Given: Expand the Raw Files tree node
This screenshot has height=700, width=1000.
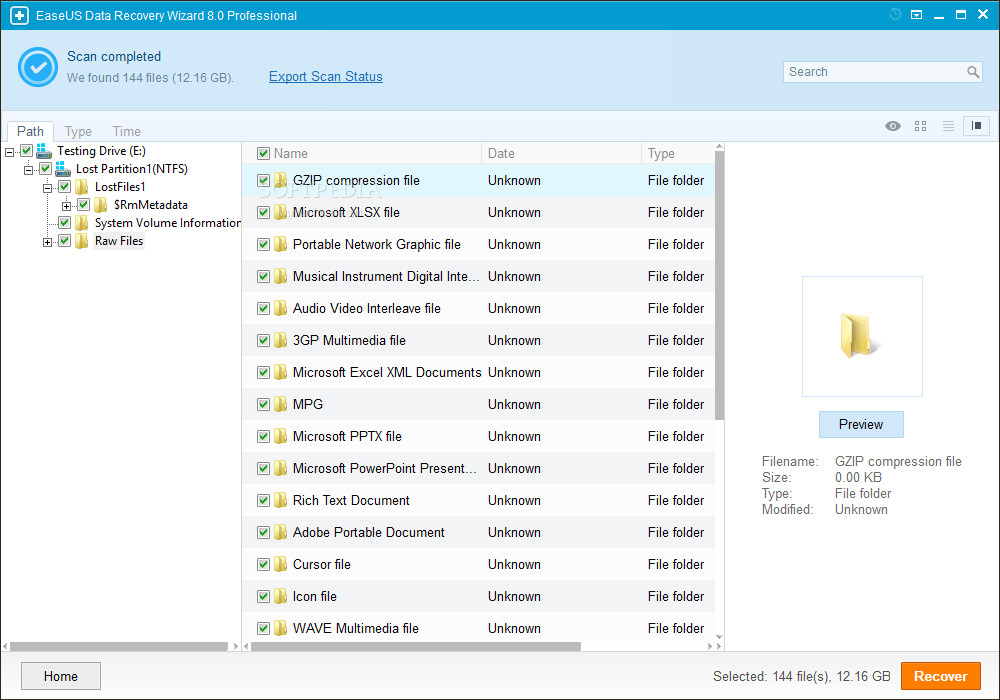Looking at the screenshot, I should point(47,242).
